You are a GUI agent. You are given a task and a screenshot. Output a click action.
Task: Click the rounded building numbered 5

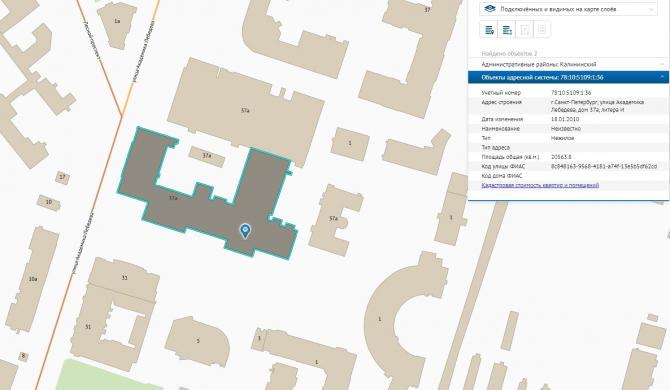197,341
